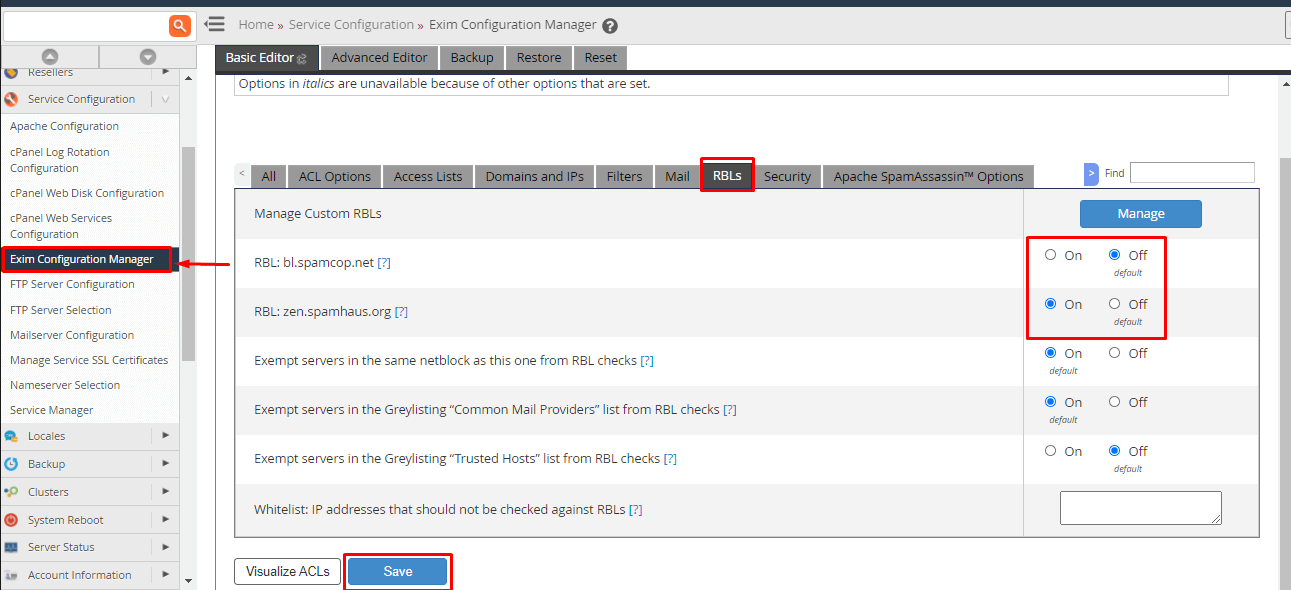Click the Visualize ACLs button
This screenshot has width=1291, height=590.
(287, 571)
